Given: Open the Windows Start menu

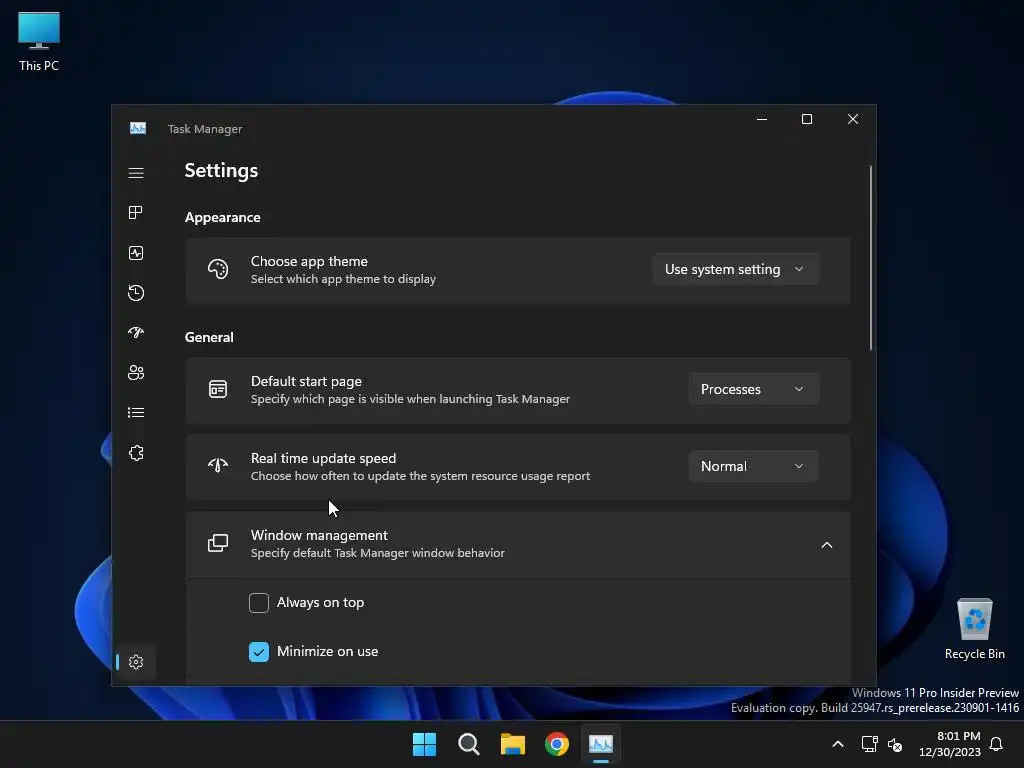Looking at the screenshot, I should tap(424, 744).
